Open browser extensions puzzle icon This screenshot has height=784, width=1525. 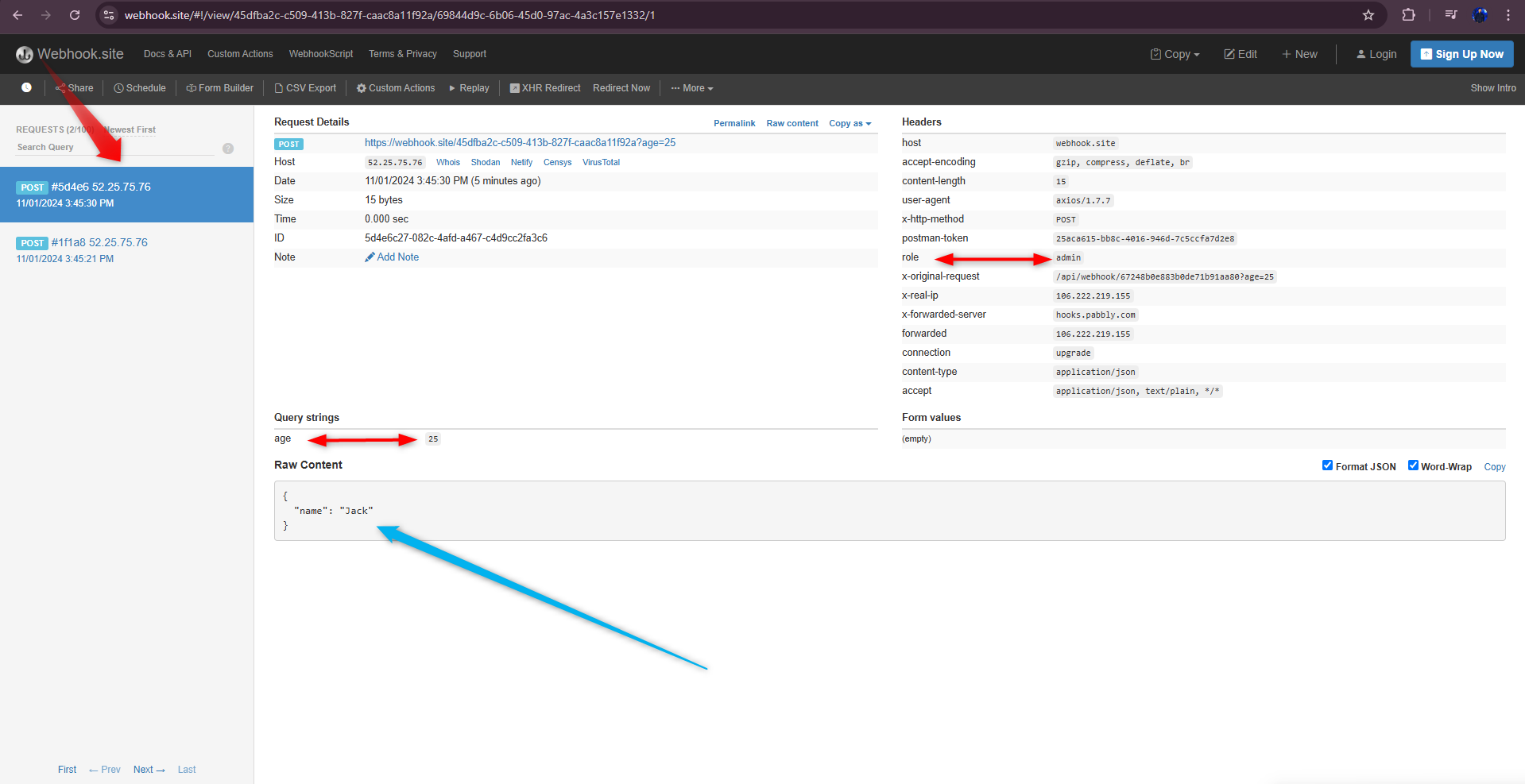1408,15
